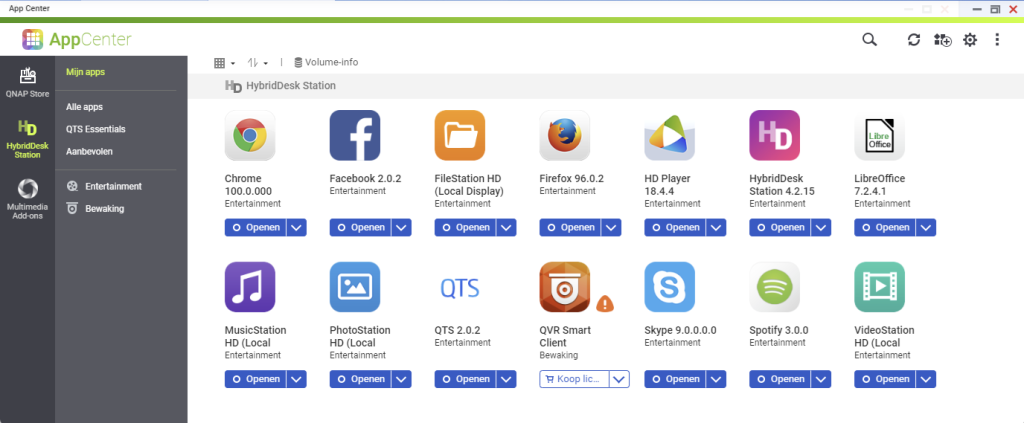
Task: Click the Chrome 100.0.000 title
Action: click(248, 185)
